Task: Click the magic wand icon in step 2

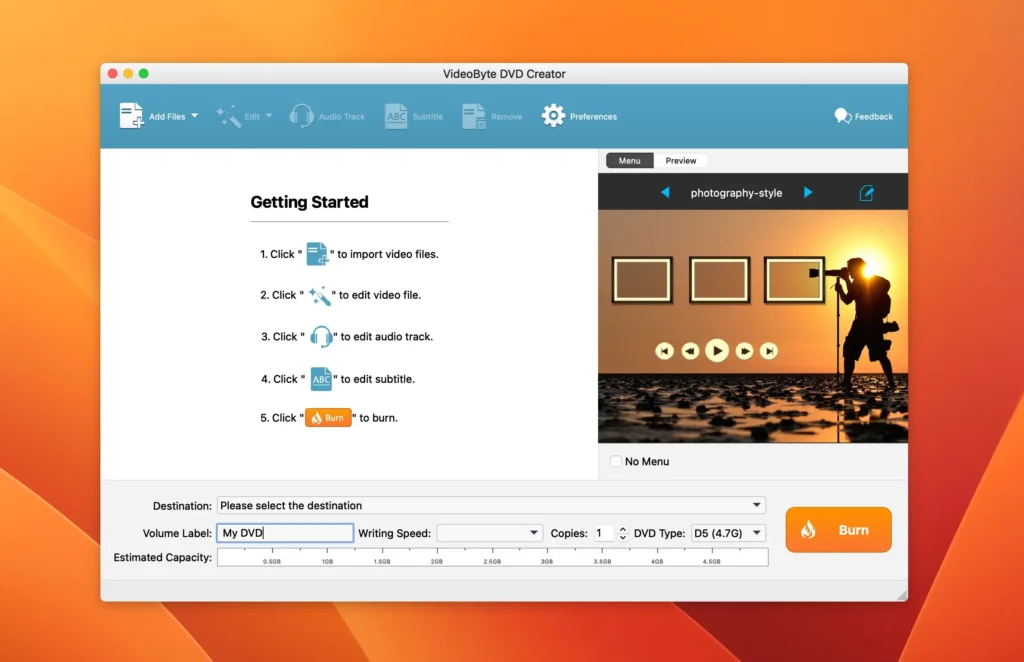Action: click(x=319, y=295)
